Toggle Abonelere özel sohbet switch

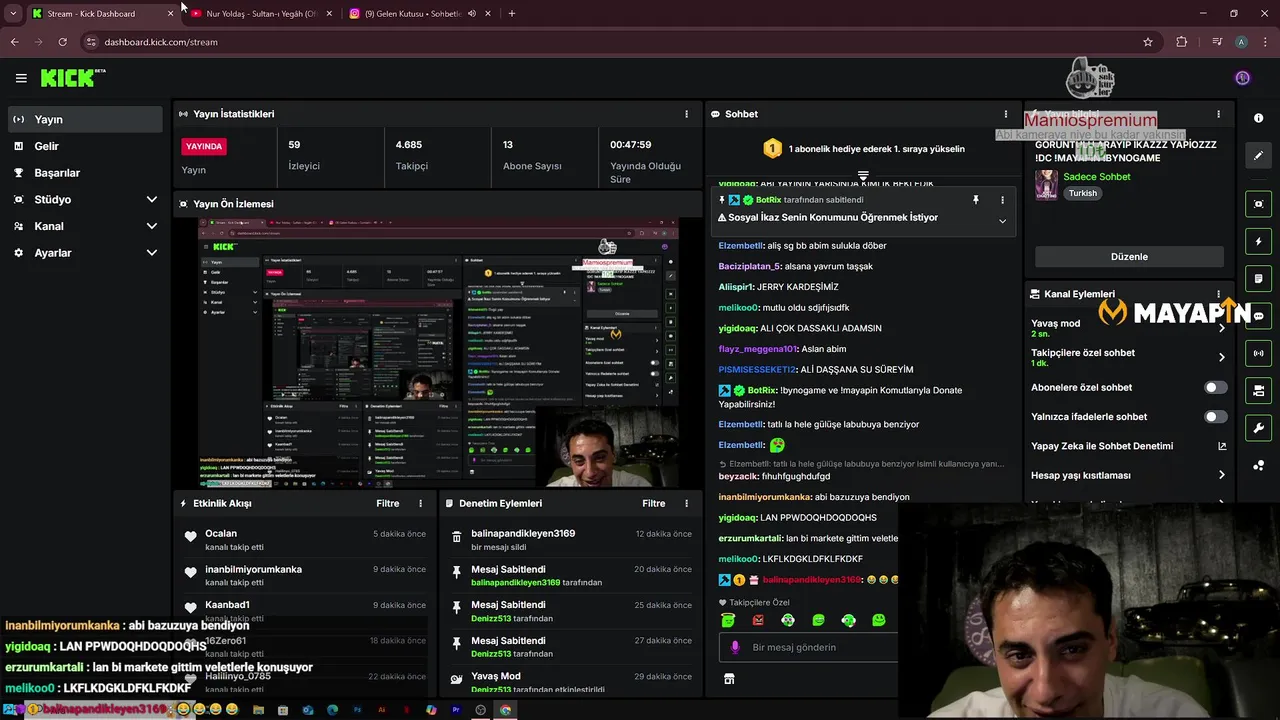[x=1215, y=387]
